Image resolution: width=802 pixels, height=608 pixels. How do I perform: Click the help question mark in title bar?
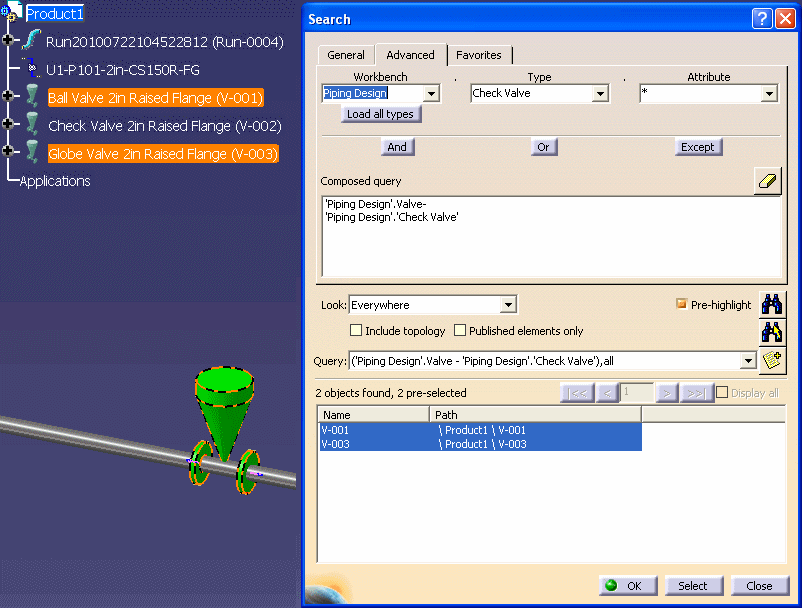coord(761,19)
